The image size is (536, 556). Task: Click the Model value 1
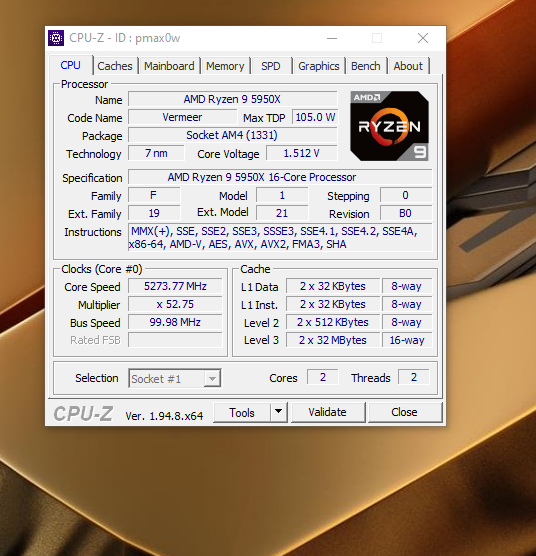pos(282,195)
